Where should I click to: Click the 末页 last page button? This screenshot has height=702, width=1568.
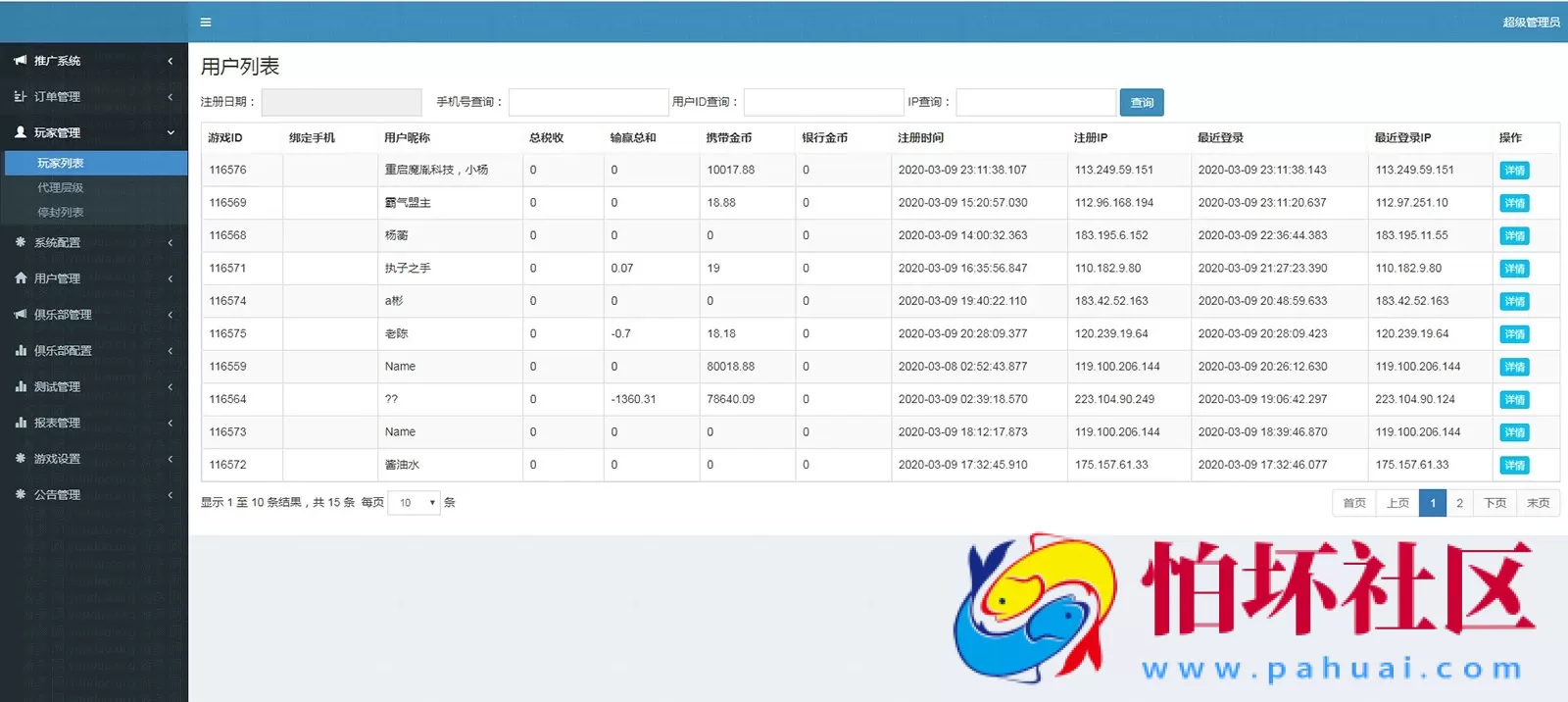tap(1538, 503)
